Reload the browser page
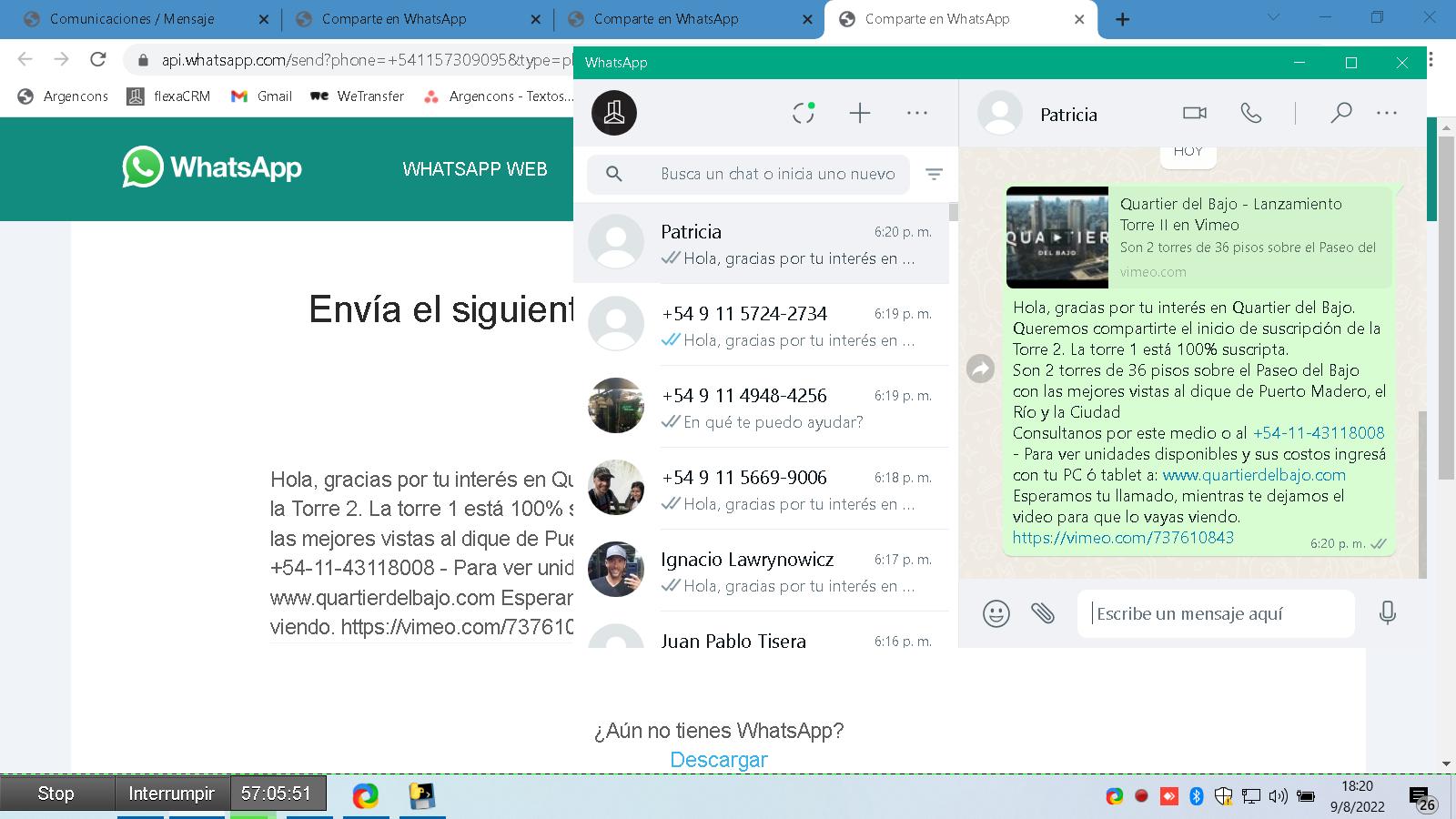Image resolution: width=1456 pixels, height=819 pixels. 98,59
